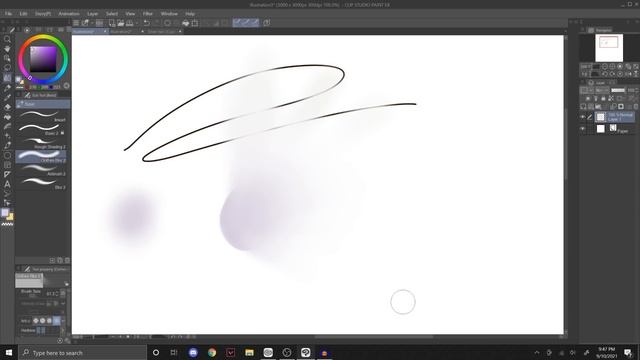The width and height of the screenshot is (640, 360).
Task: Click the layer opacity slider
Action: coord(618,90)
